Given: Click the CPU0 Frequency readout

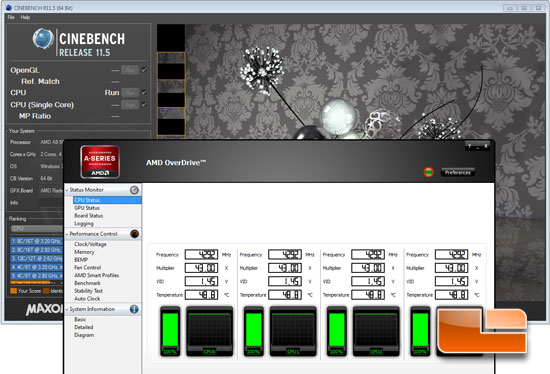Looking at the screenshot, I should [201, 254].
